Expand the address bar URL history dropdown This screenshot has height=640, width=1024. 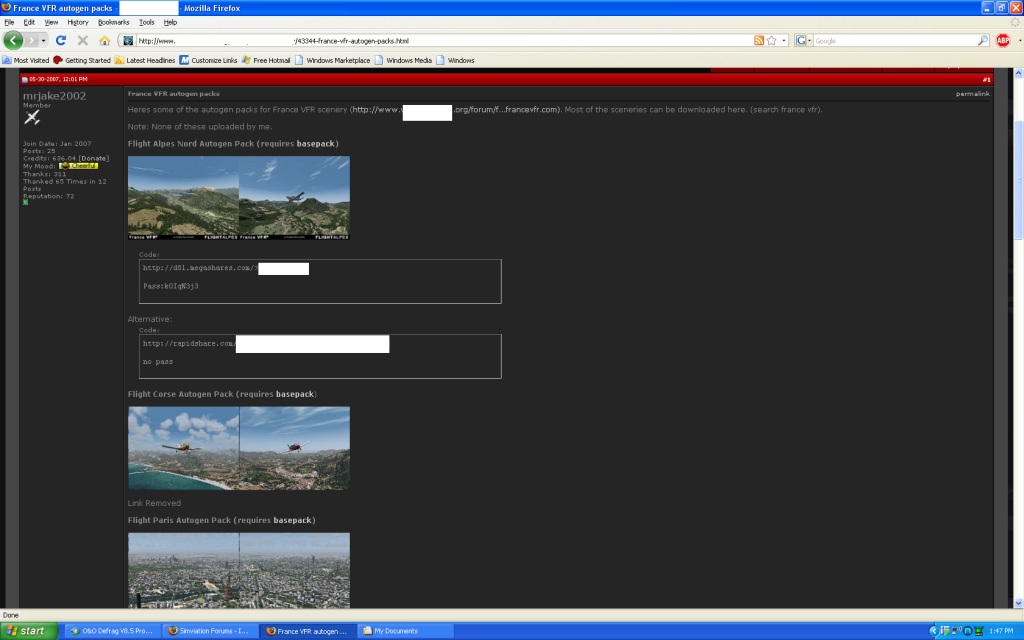784,41
